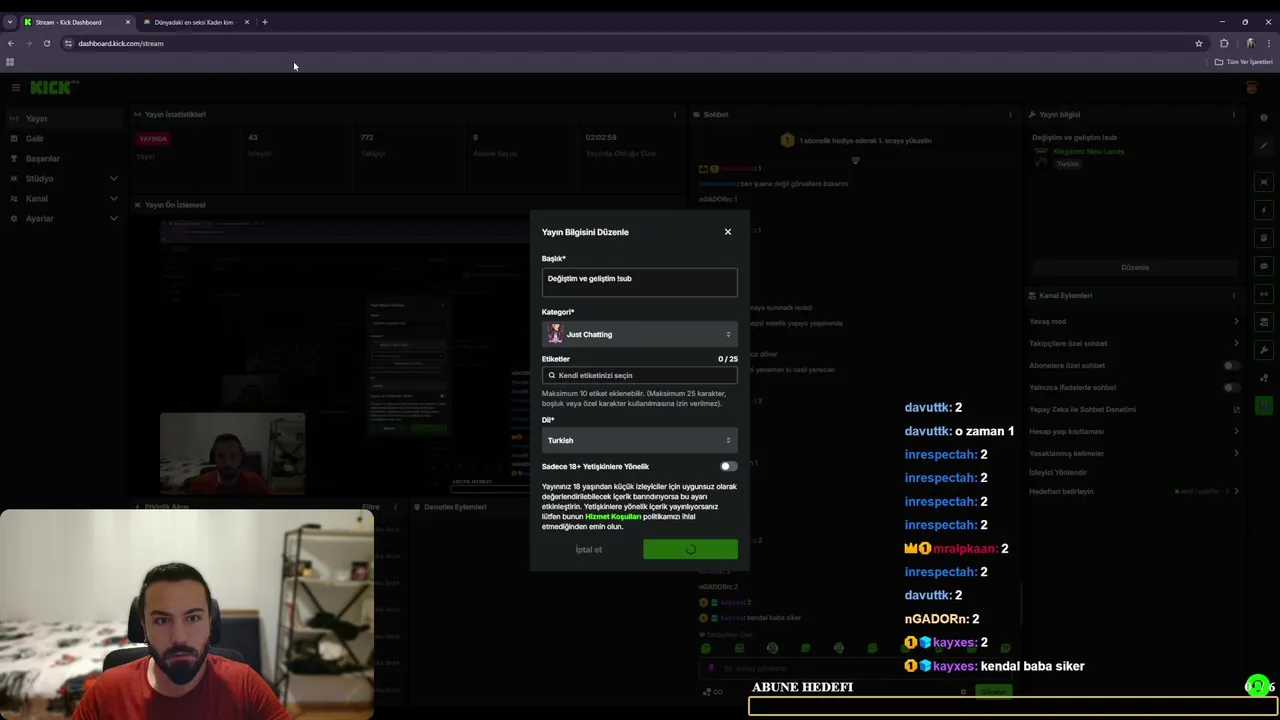Expand the Kanal sidebar section

pos(64,198)
